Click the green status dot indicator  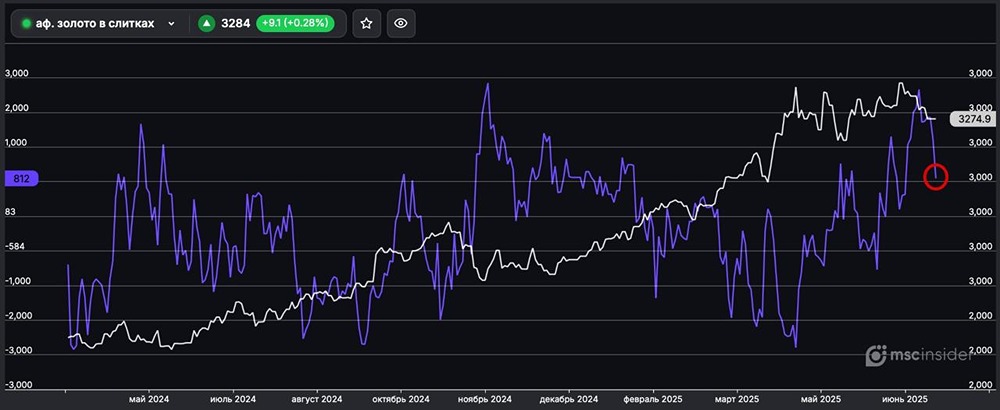(27, 24)
